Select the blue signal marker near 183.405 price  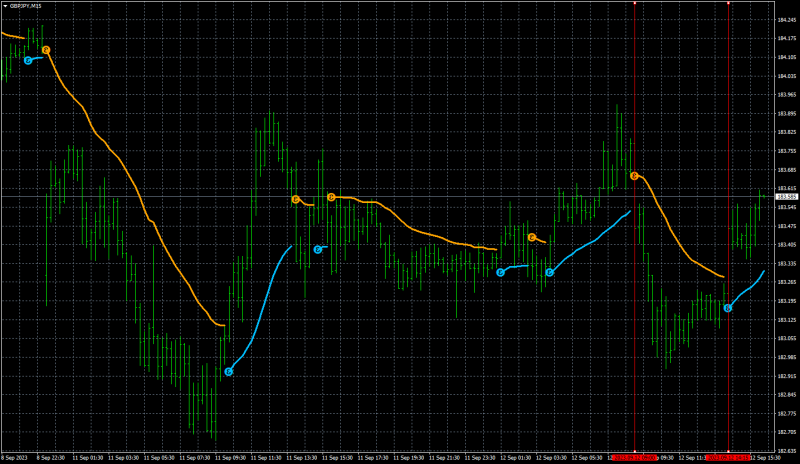point(317,250)
